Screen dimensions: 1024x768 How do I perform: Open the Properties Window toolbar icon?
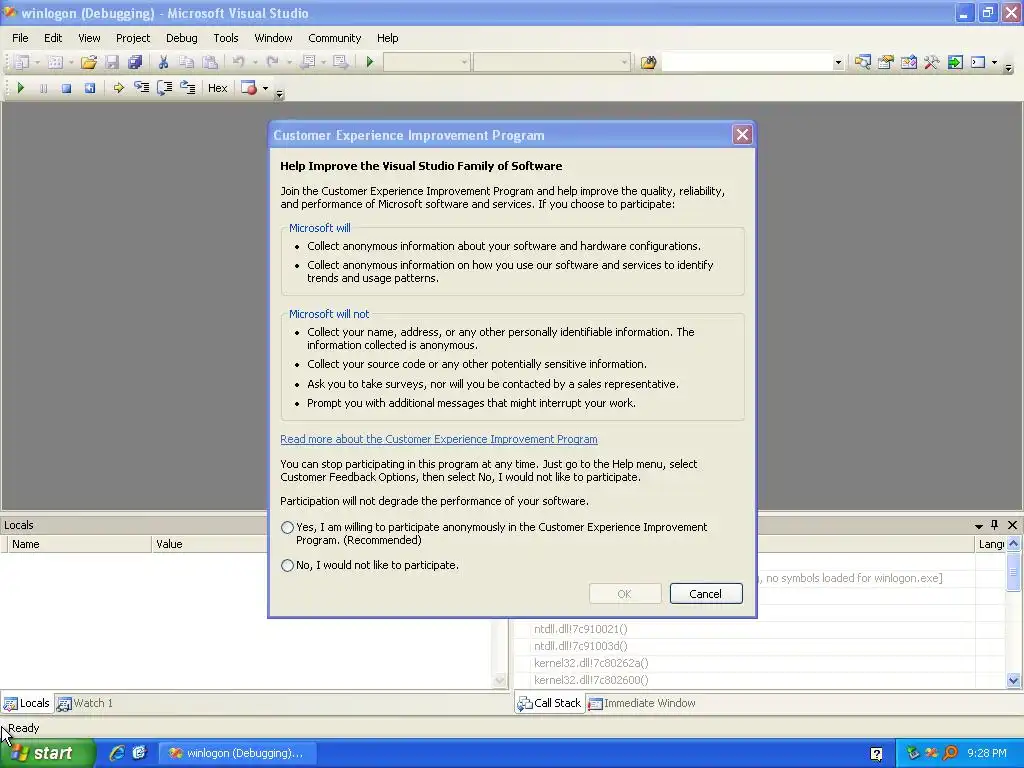tap(886, 63)
